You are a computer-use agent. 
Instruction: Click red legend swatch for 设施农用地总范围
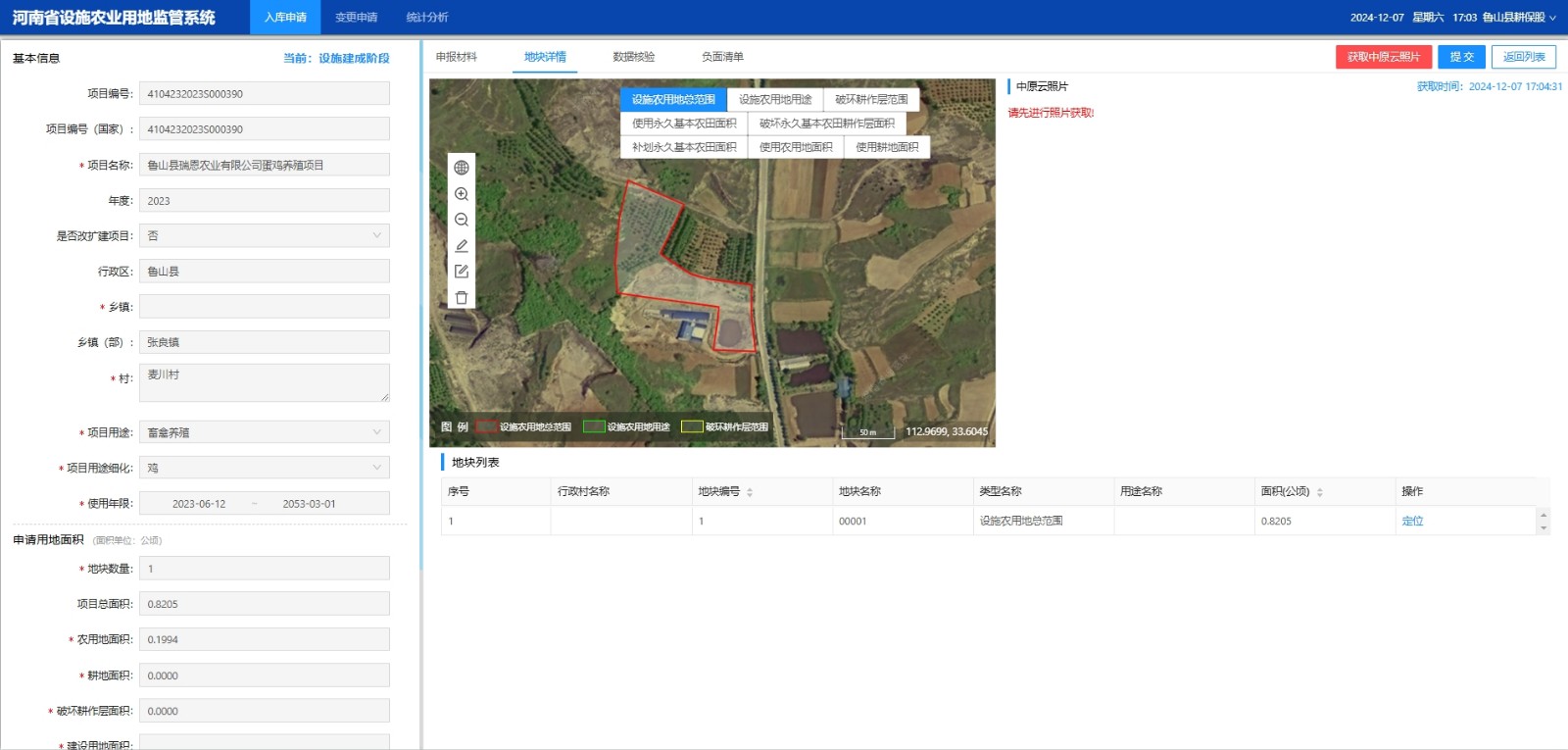point(486,426)
